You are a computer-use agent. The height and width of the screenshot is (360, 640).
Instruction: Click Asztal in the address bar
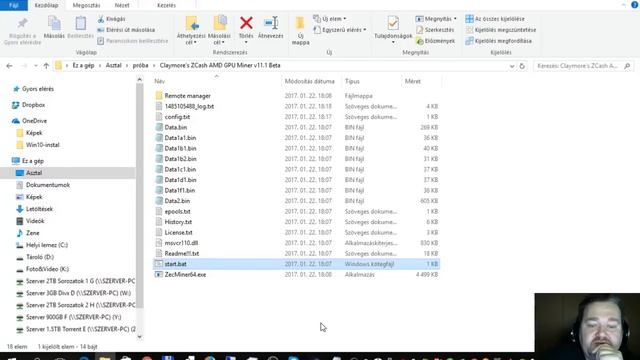pos(113,65)
